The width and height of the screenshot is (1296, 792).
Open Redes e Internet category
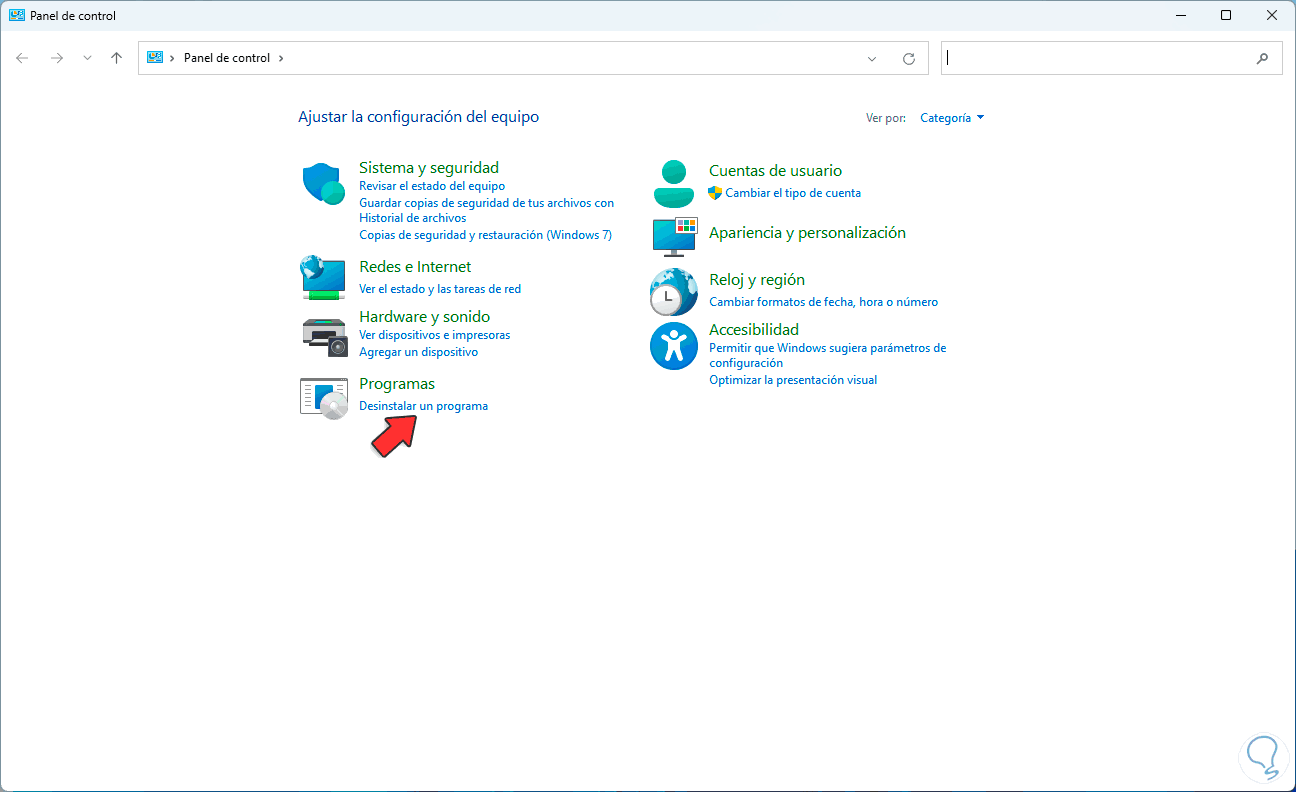click(415, 267)
